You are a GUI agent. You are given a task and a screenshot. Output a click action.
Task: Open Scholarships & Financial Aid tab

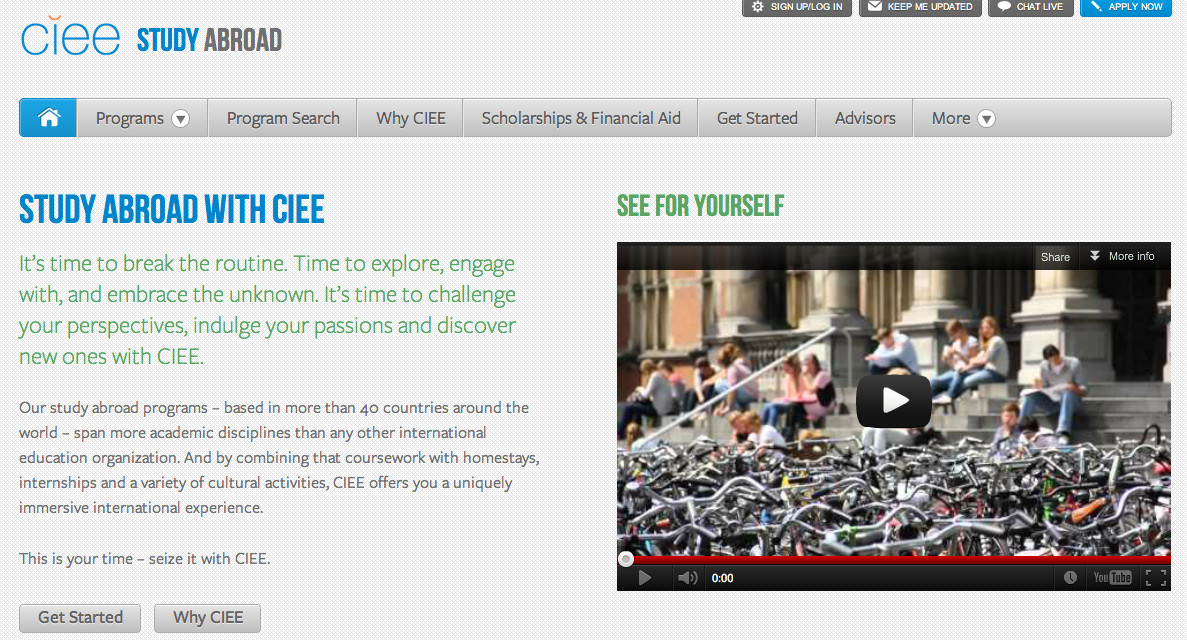click(x=581, y=118)
